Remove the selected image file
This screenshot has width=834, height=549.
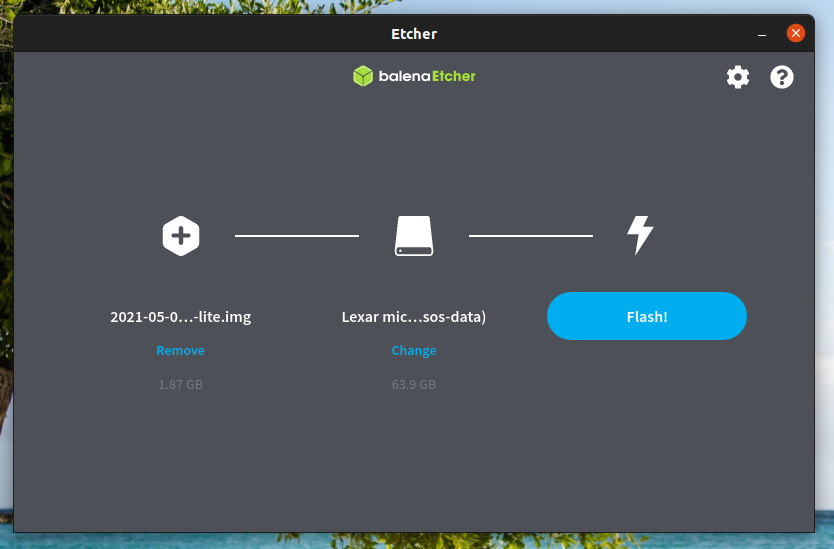tap(180, 351)
